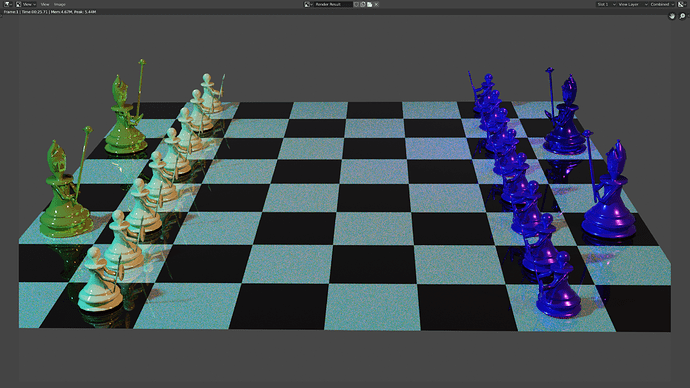Open the View menu
Image resolution: width=690 pixels, height=388 pixels.
(x=45, y=4)
